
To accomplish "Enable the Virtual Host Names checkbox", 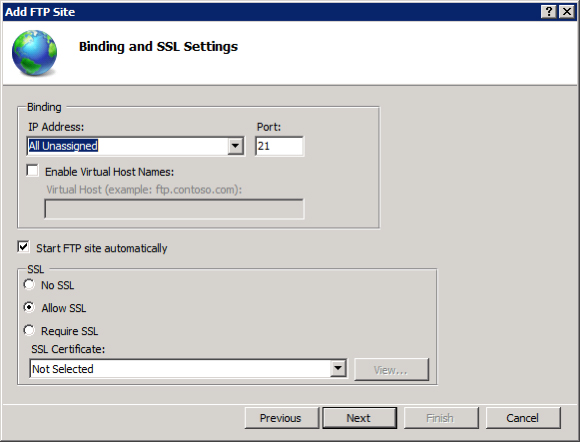I will (x=33, y=171).
